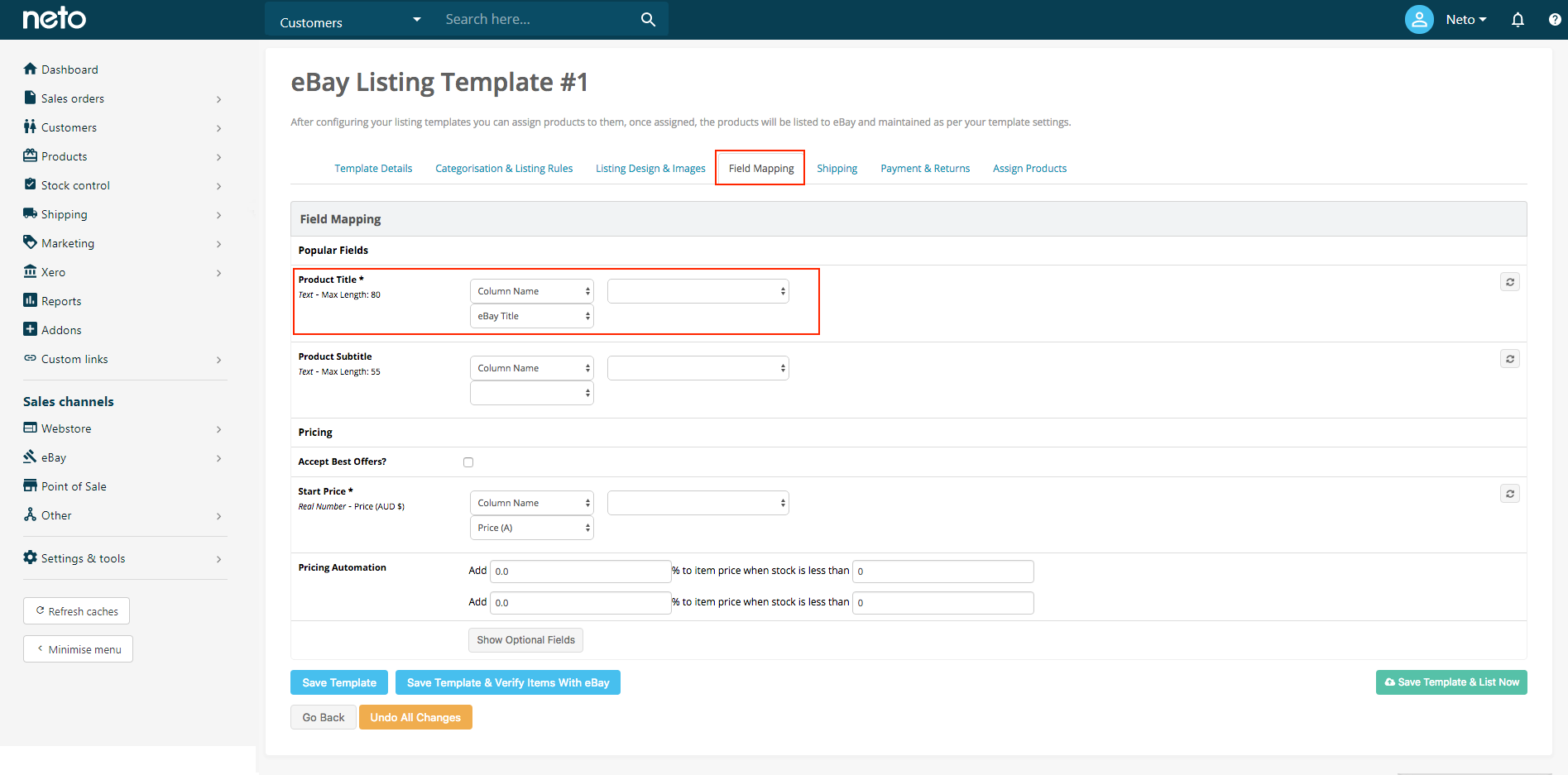The image size is (1568, 775).
Task: Click Undo All Changes
Action: tap(415, 717)
